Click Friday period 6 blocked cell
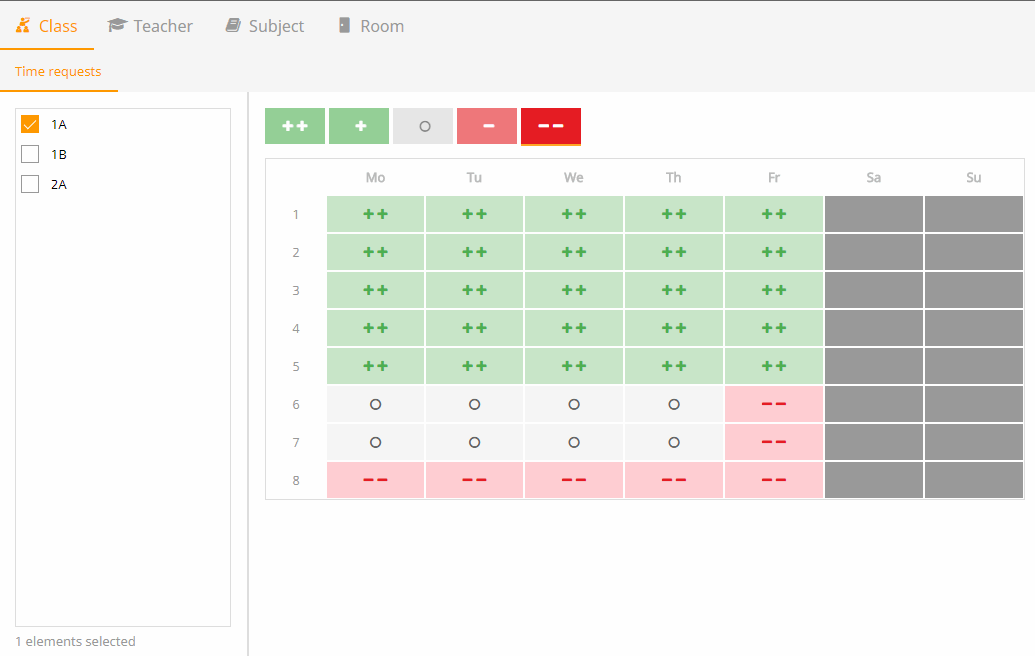Screen dimensions: 1035x656 774,404
